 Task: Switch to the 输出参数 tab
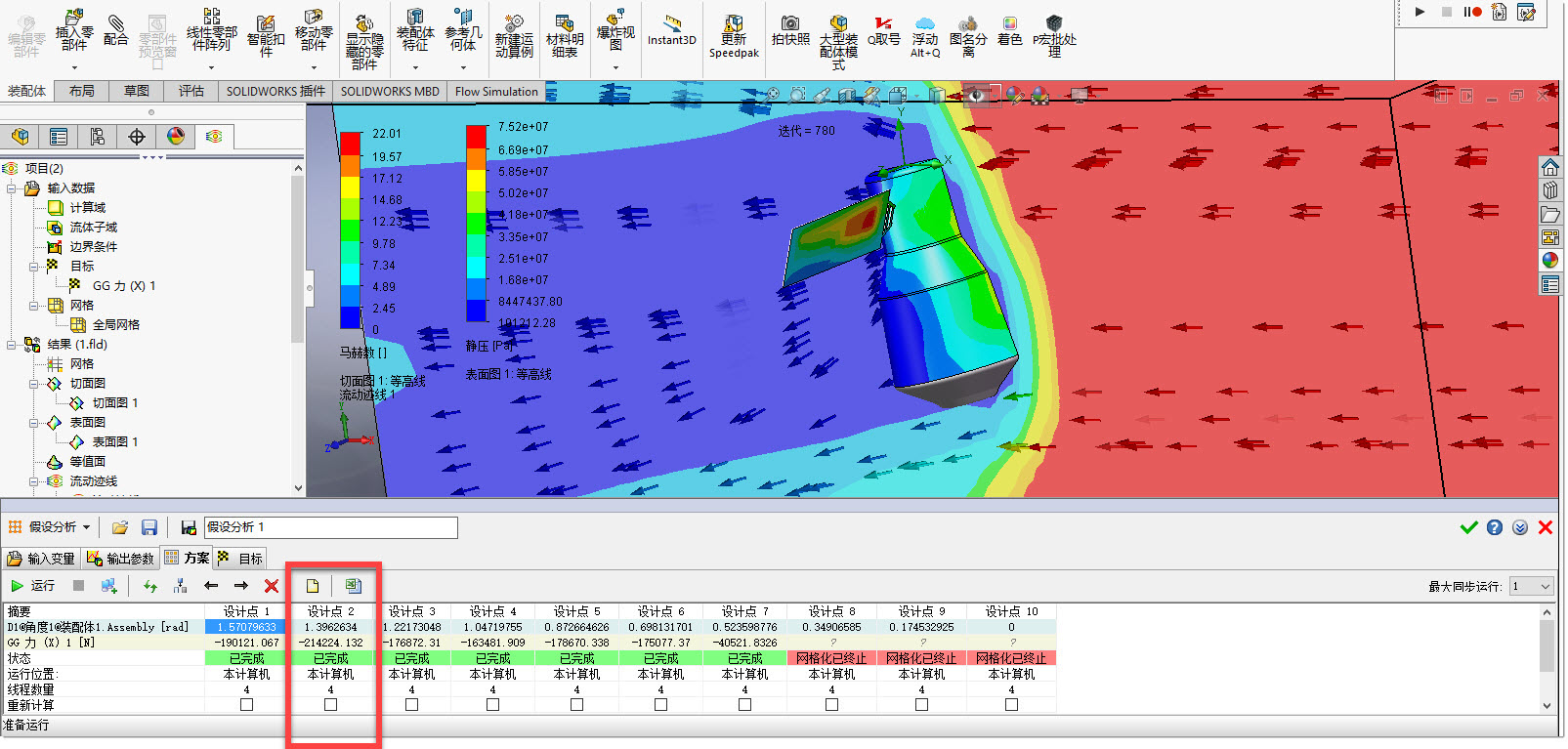pos(120,559)
